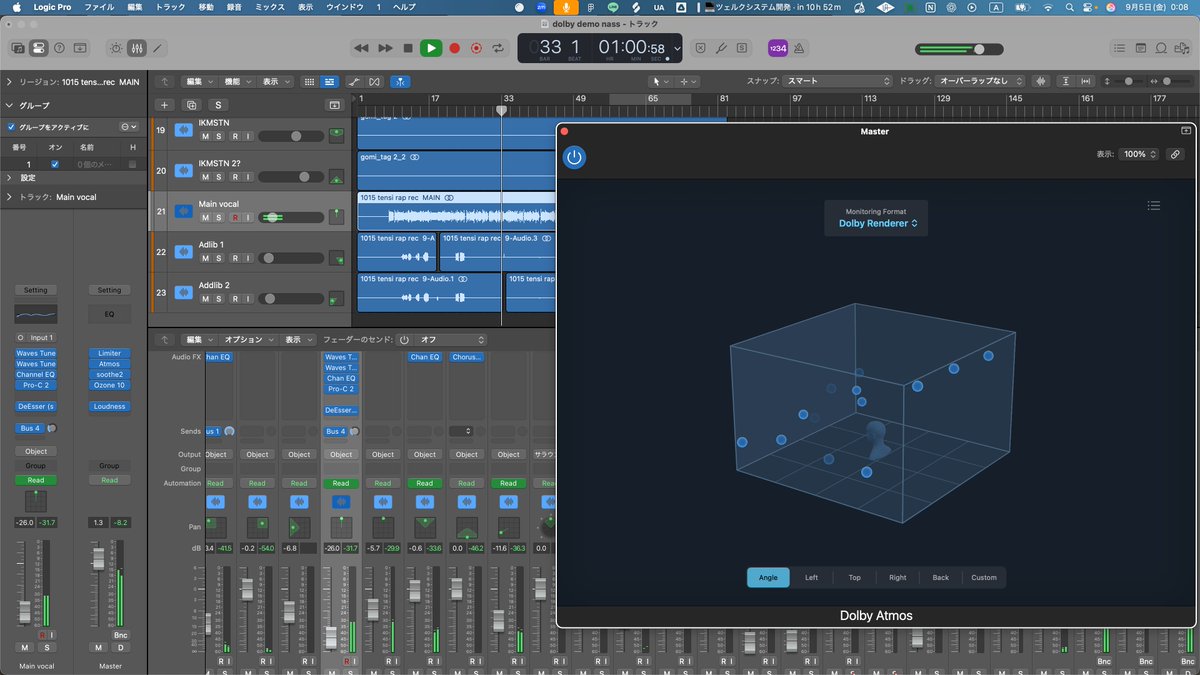
Task: Click the green Play button
Action: tap(431, 47)
